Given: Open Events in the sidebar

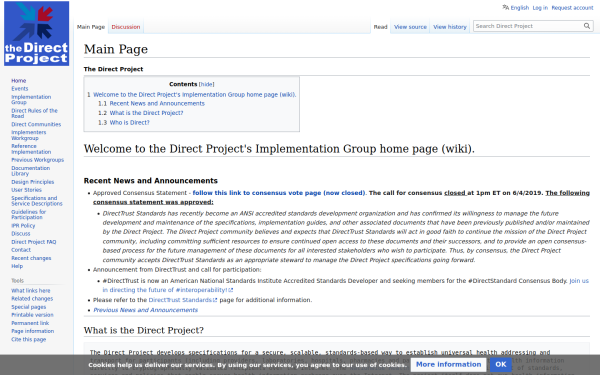Looking at the screenshot, I should pyautogui.click(x=20, y=89).
